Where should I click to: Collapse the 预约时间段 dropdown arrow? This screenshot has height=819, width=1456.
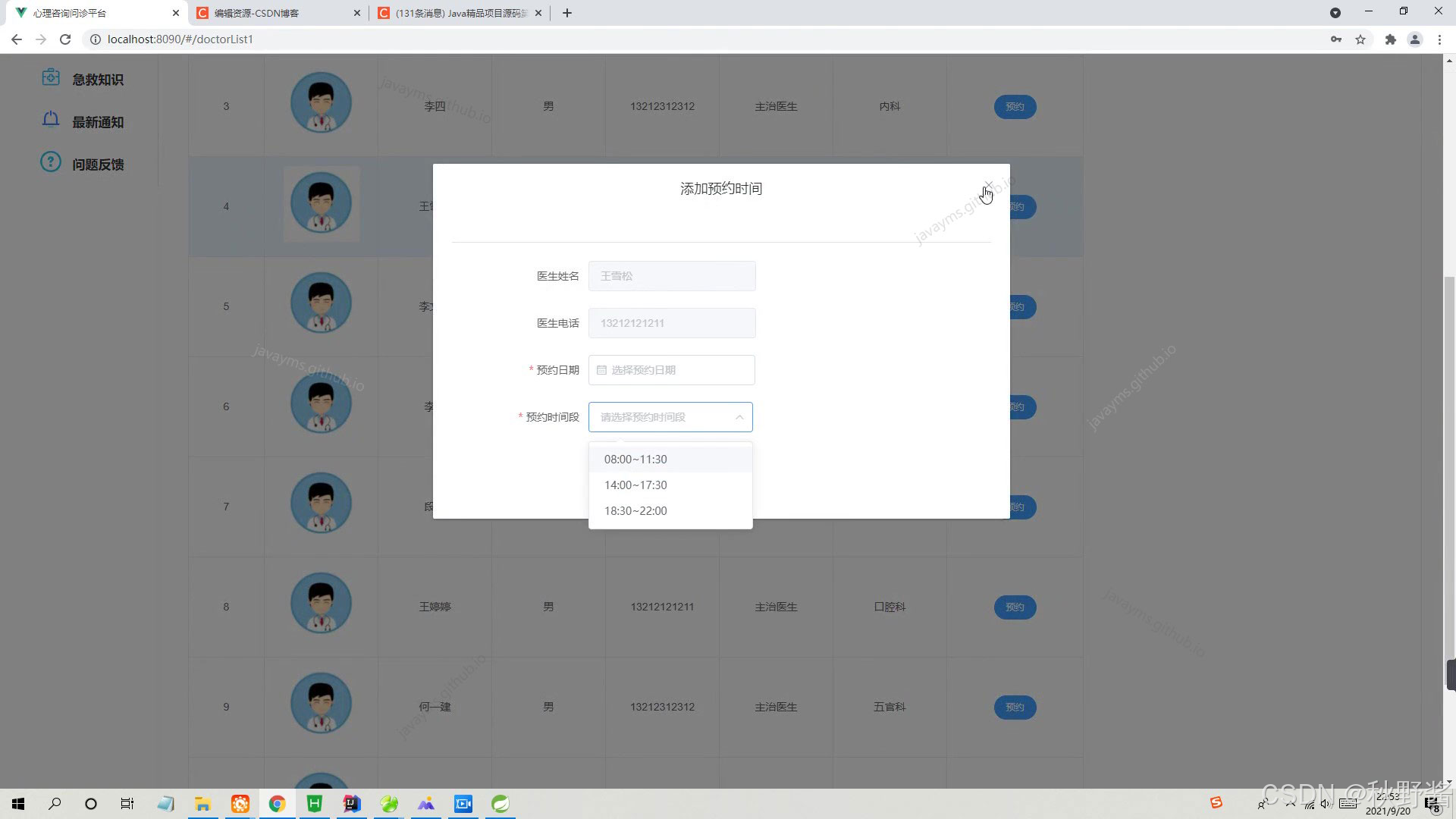coord(739,417)
